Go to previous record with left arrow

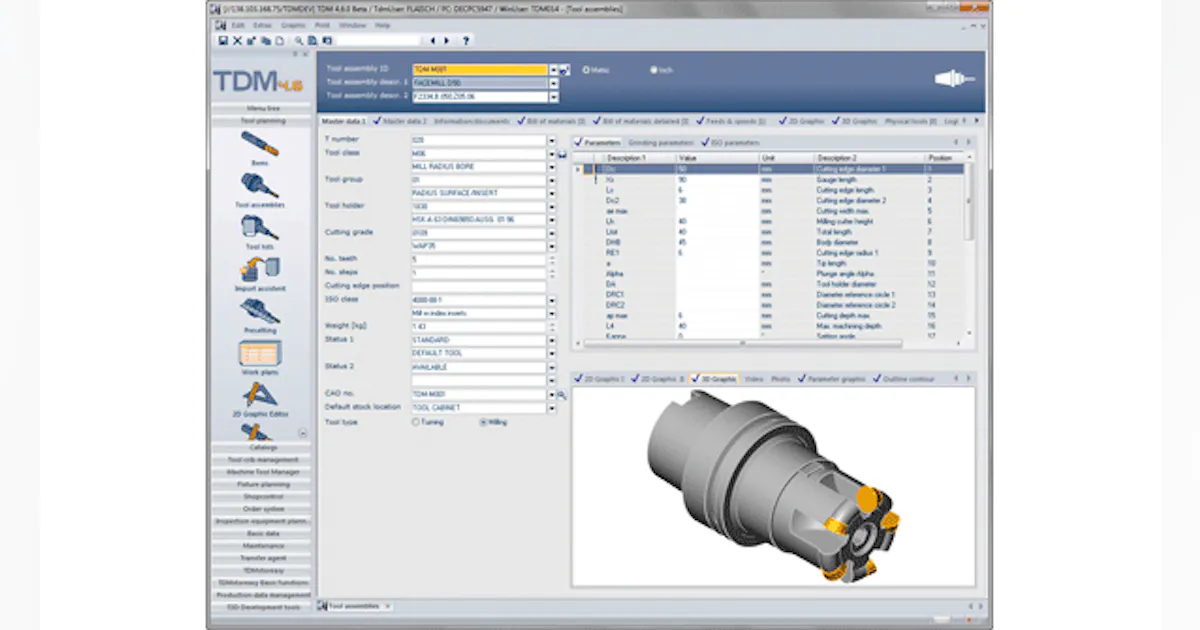433,41
